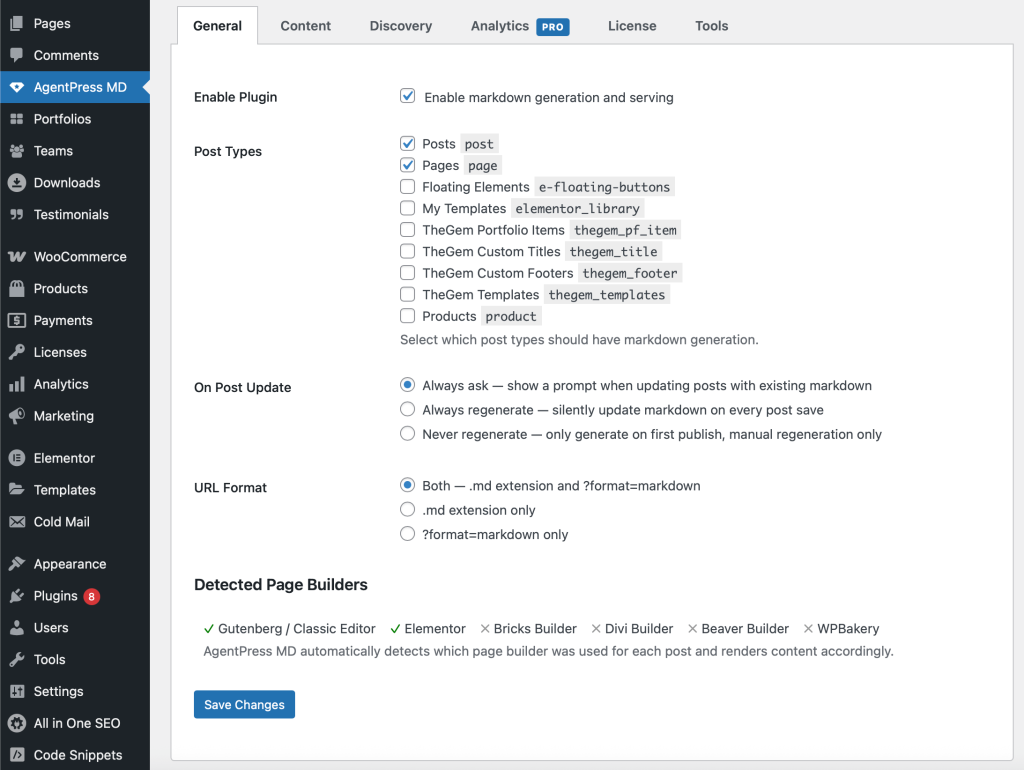Check the Products product checkbox
The image size is (1024, 770).
pyautogui.click(x=408, y=316)
